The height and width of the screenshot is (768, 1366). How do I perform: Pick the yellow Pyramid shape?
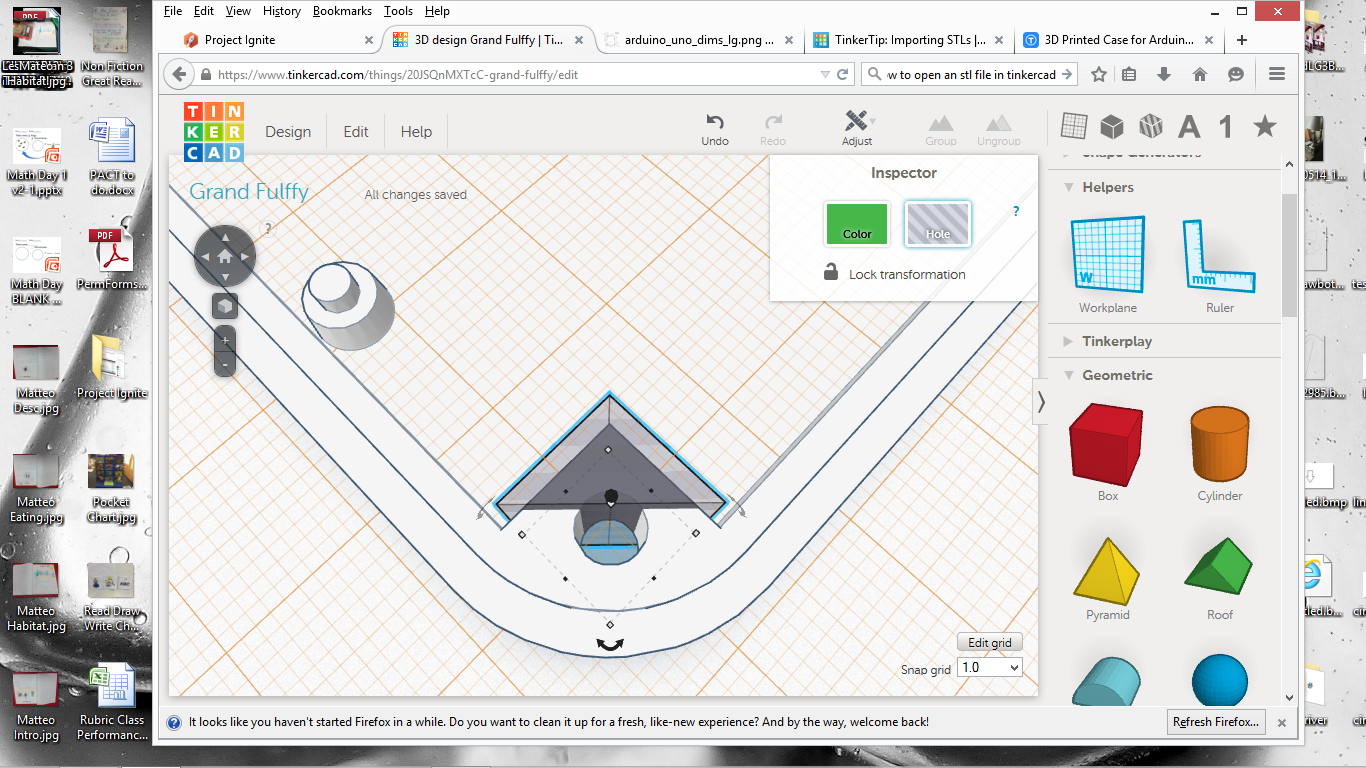(x=1107, y=571)
